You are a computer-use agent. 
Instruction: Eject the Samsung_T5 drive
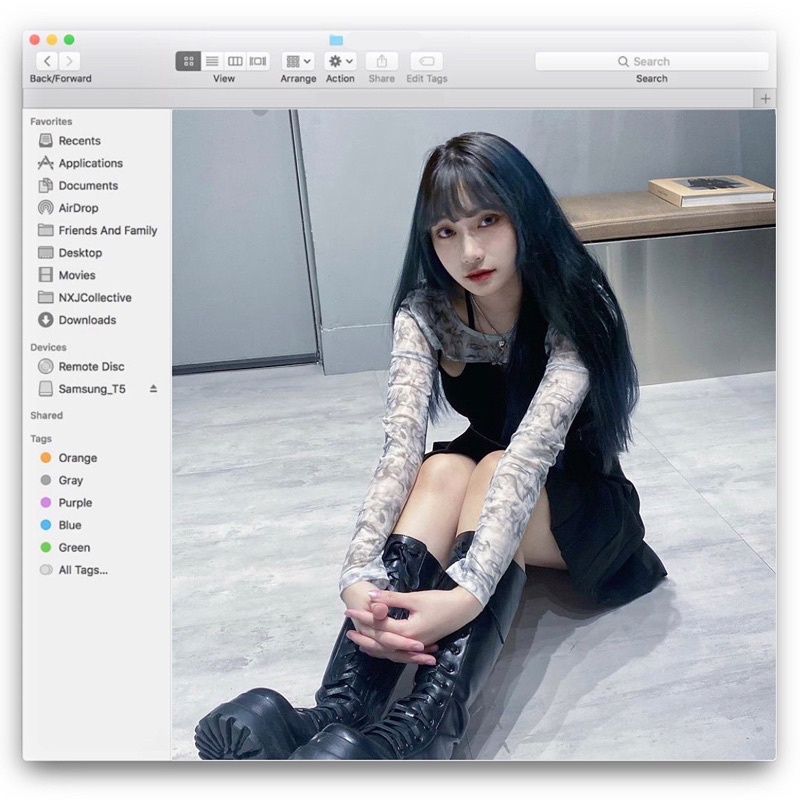(x=153, y=389)
